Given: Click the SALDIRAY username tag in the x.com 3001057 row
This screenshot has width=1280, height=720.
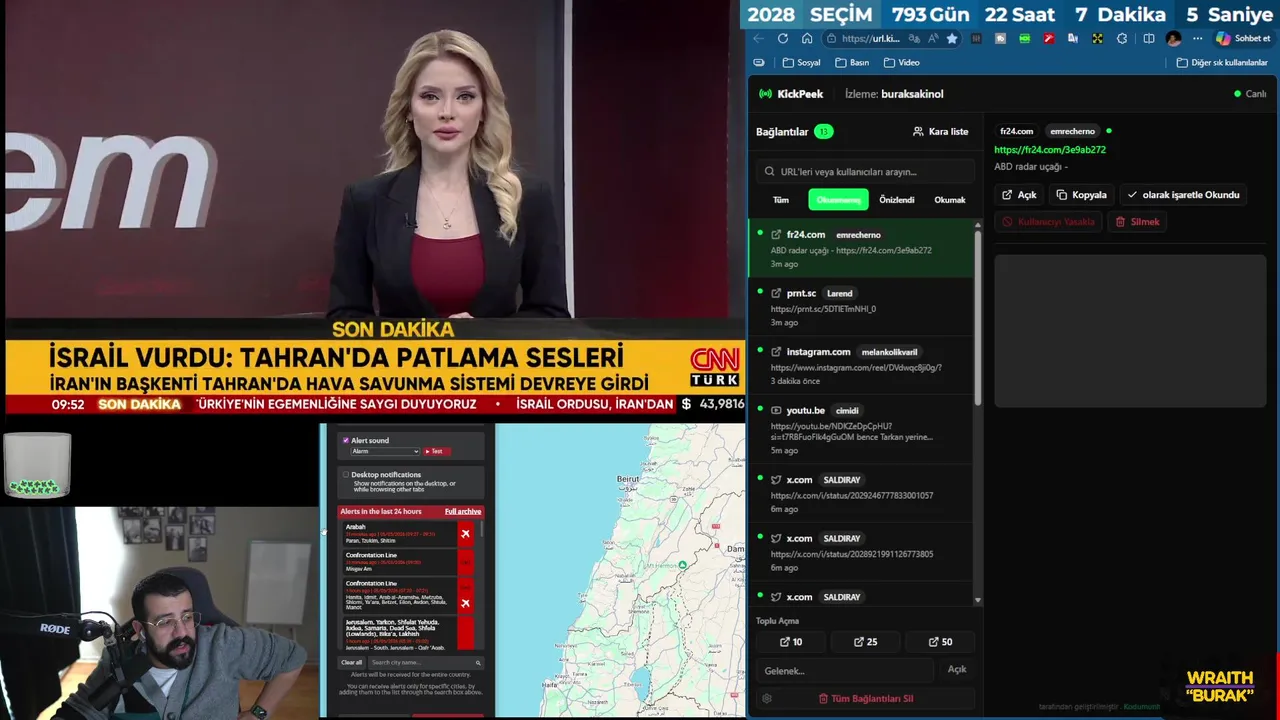Looking at the screenshot, I should point(842,479).
